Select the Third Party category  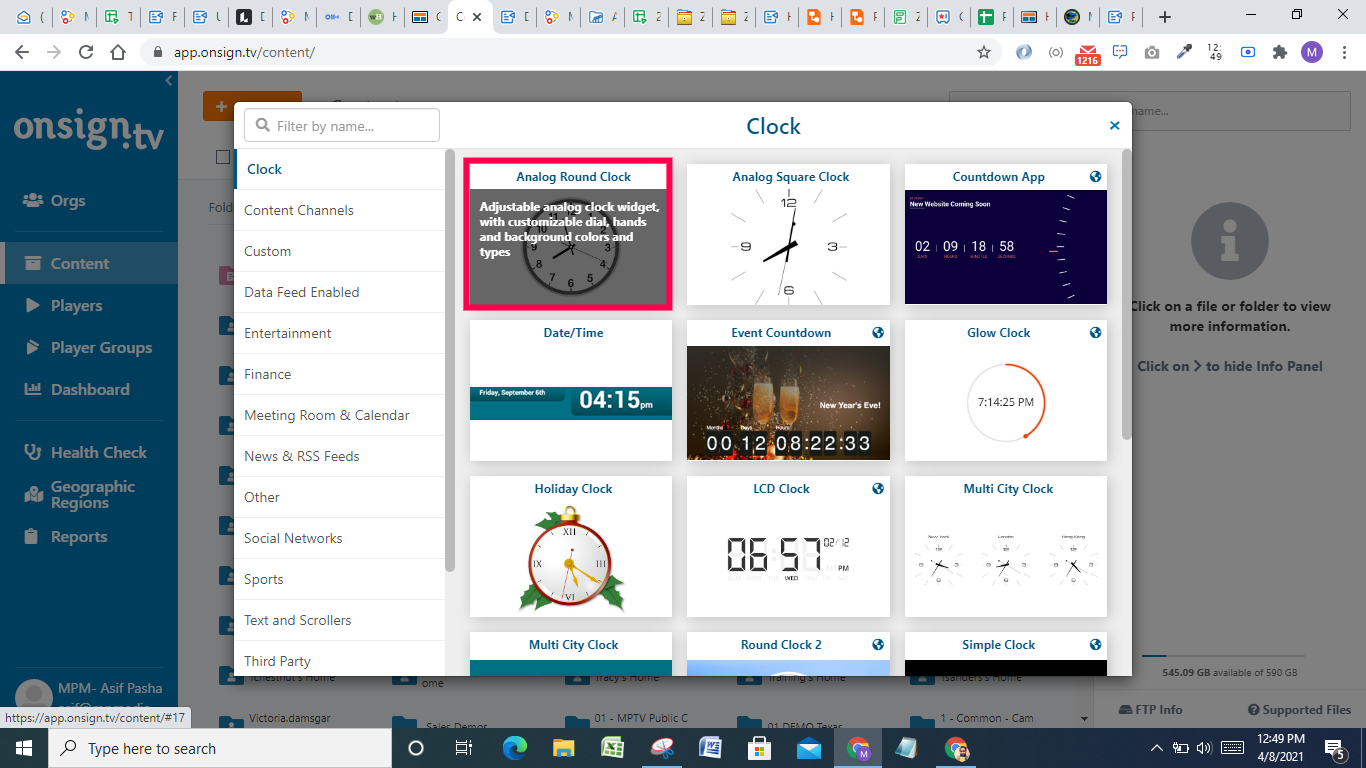[340, 659]
